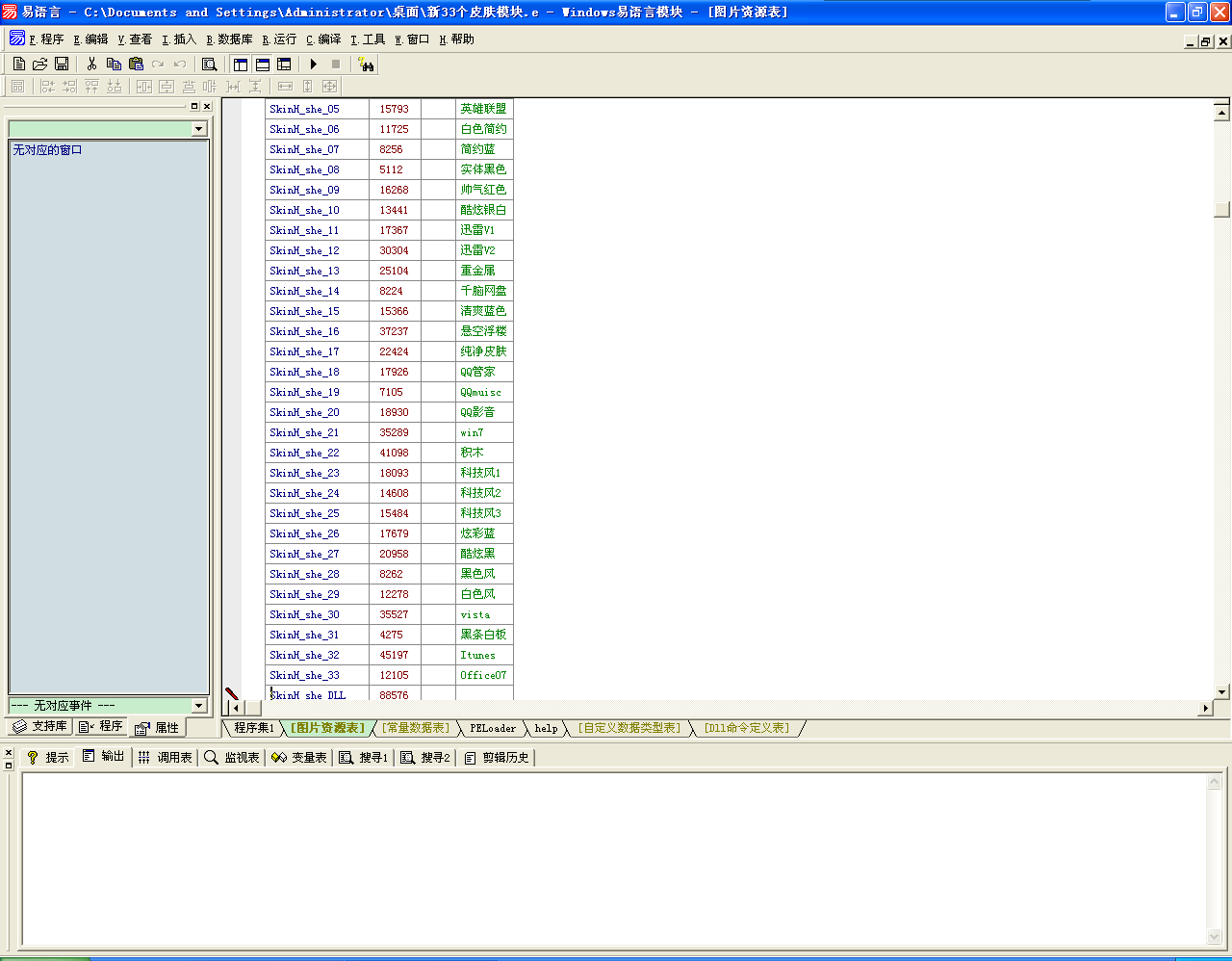Float the left panel with restore button
Viewport: 1232px width, 961px height.
[x=194, y=107]
